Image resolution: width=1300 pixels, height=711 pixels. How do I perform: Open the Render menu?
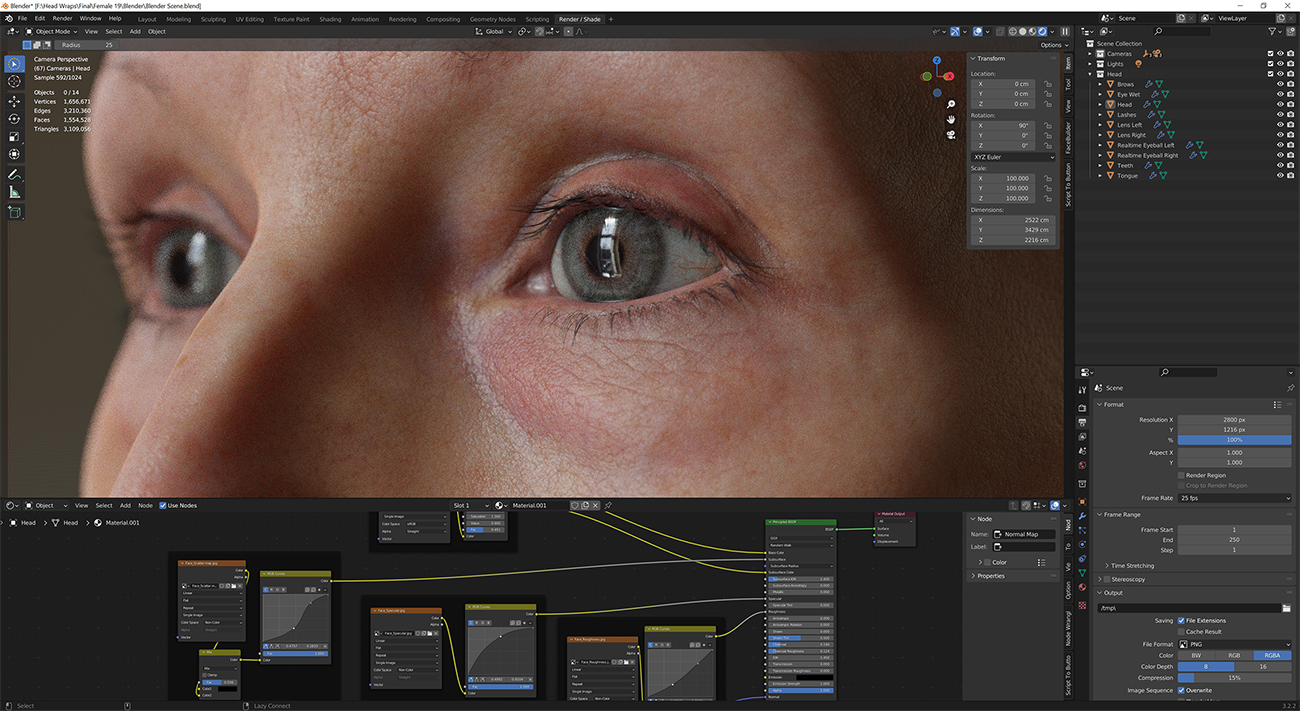(x=62, y=18)
